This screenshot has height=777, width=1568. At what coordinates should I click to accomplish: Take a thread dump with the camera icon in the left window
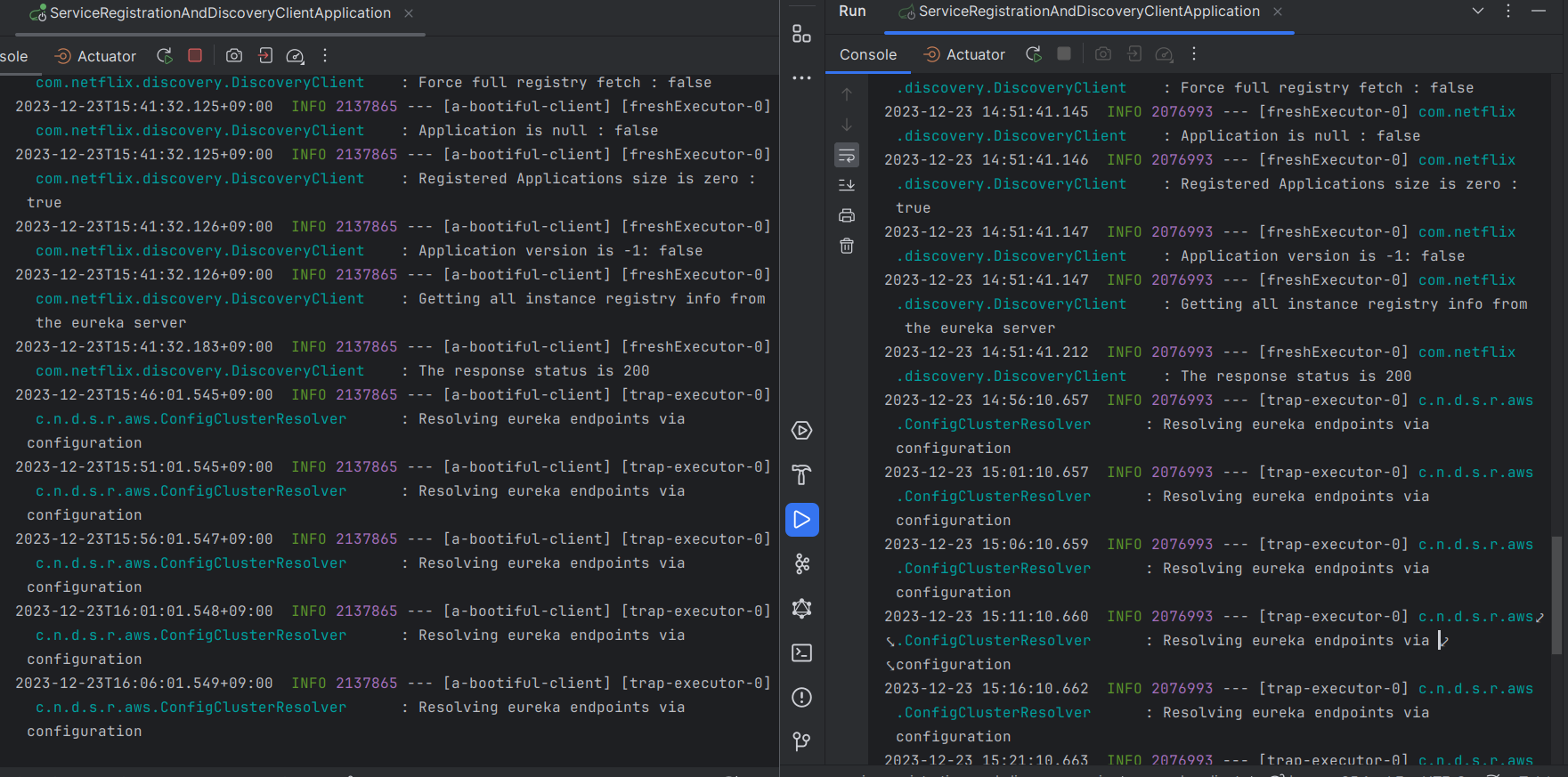(234, 56)
